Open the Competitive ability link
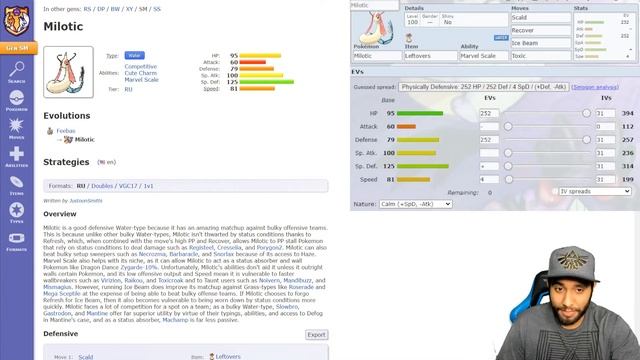The height and width of the screenshot is (360, 640). coord(140,67)
